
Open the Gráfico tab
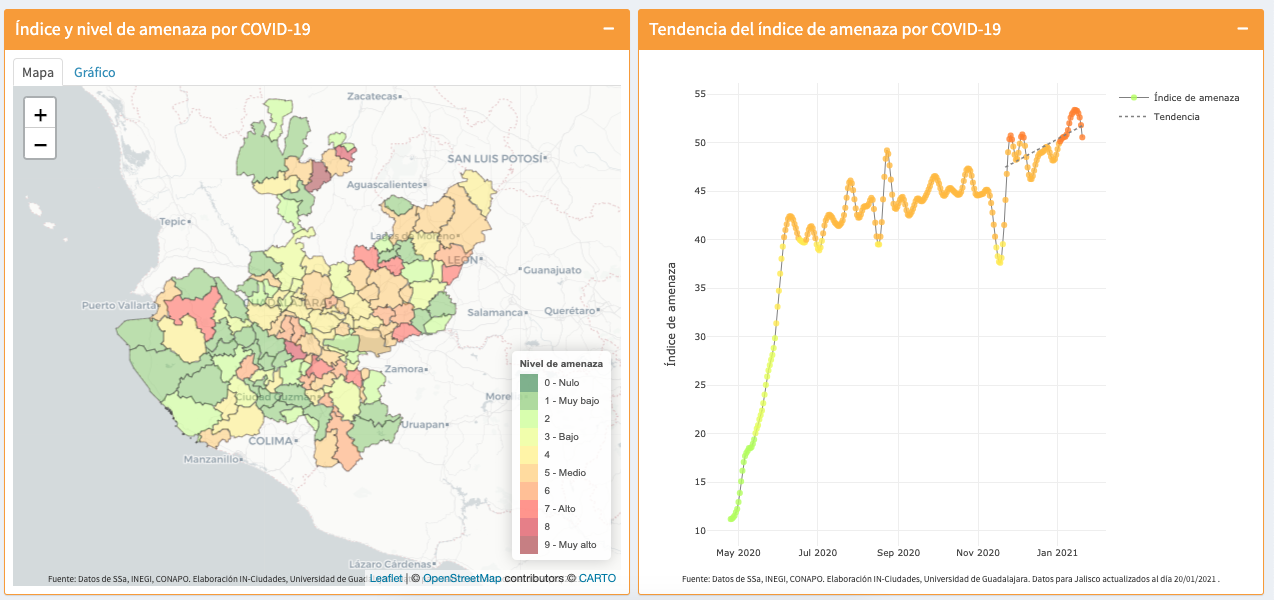[x=94, y=72]
